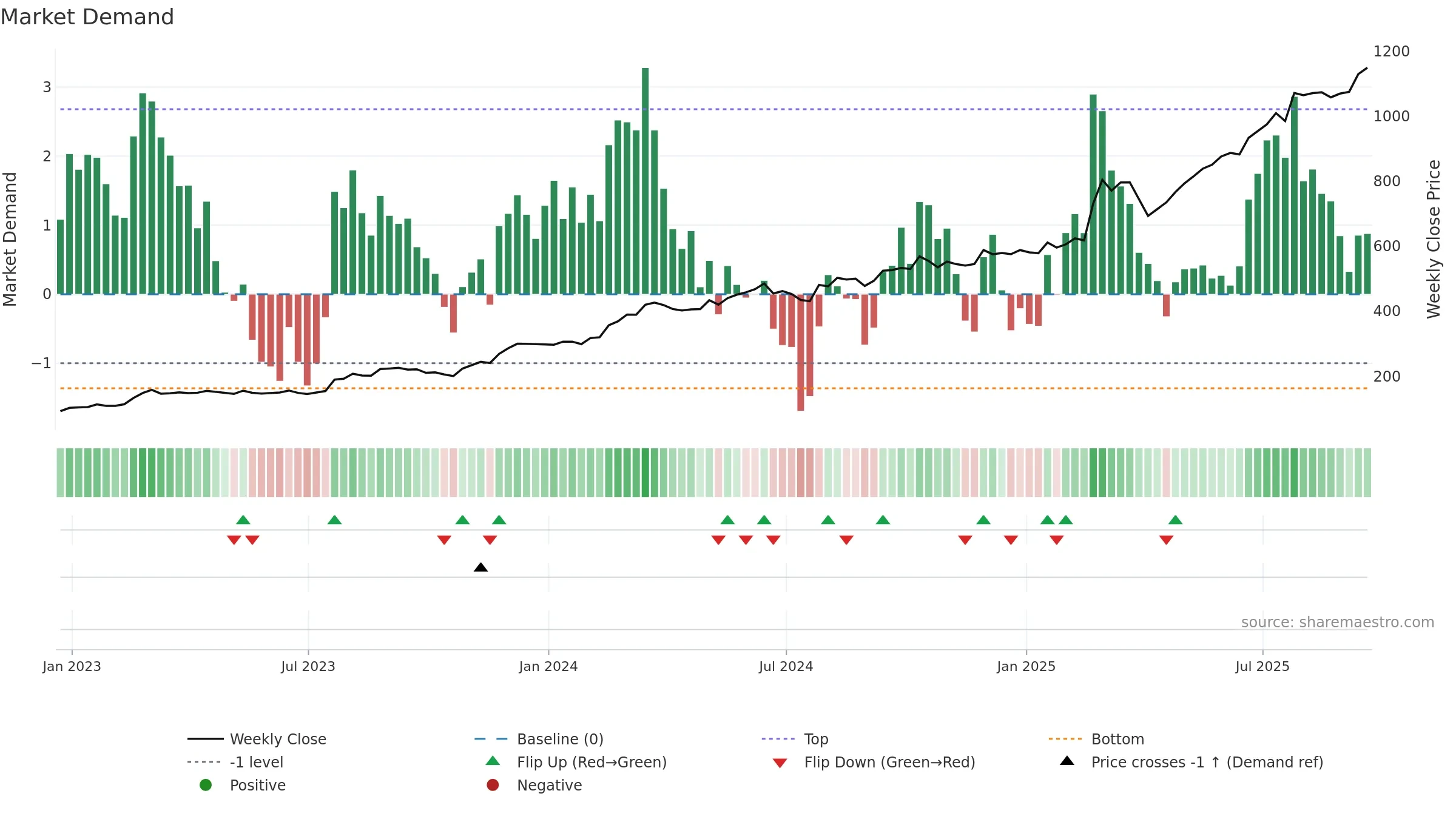The image size is (1456, 819).
Task: Click the gray dotted -1 level legend sample
Action: point(204,762)
